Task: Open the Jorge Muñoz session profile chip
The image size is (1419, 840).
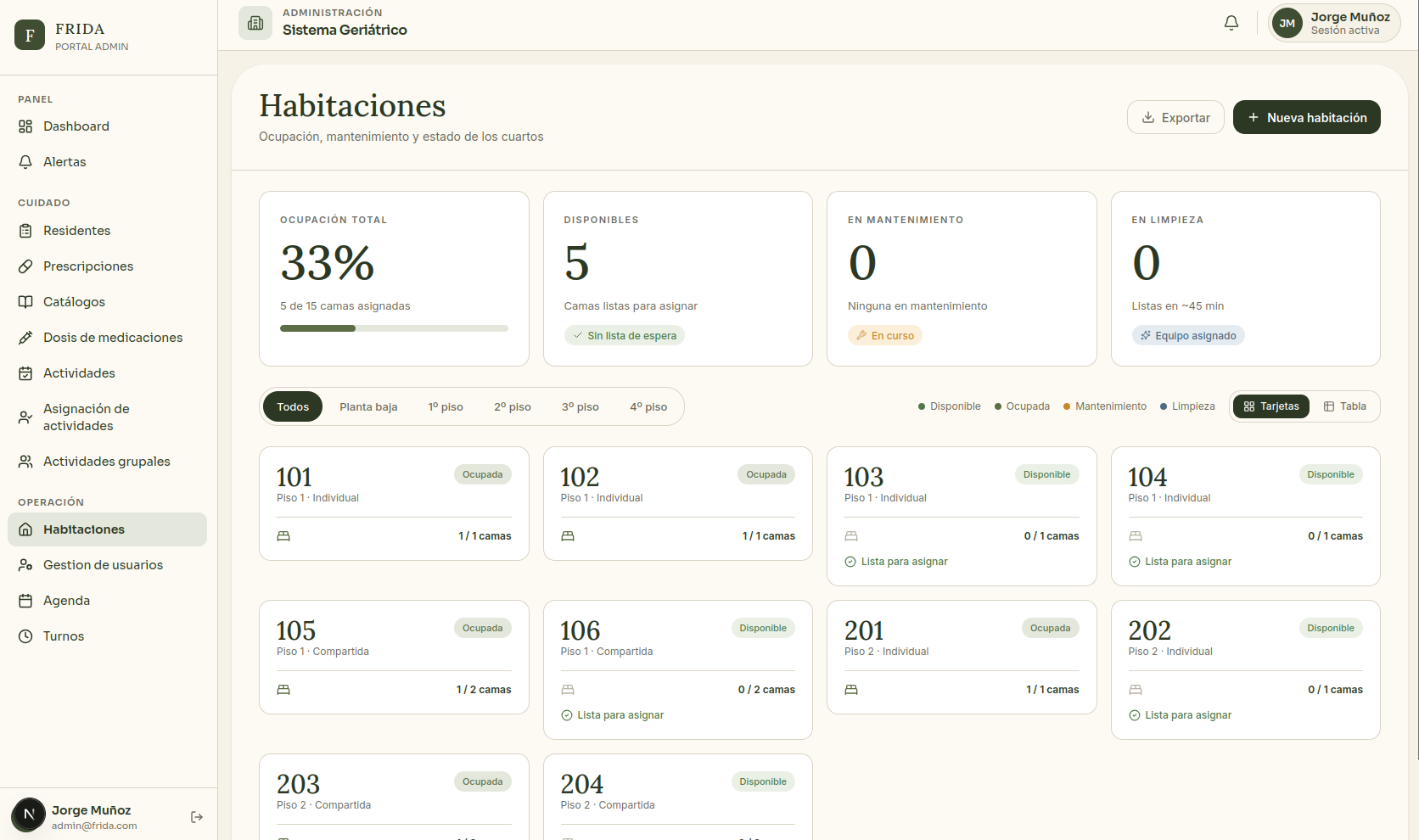Action: click(x=1334, y=23)
